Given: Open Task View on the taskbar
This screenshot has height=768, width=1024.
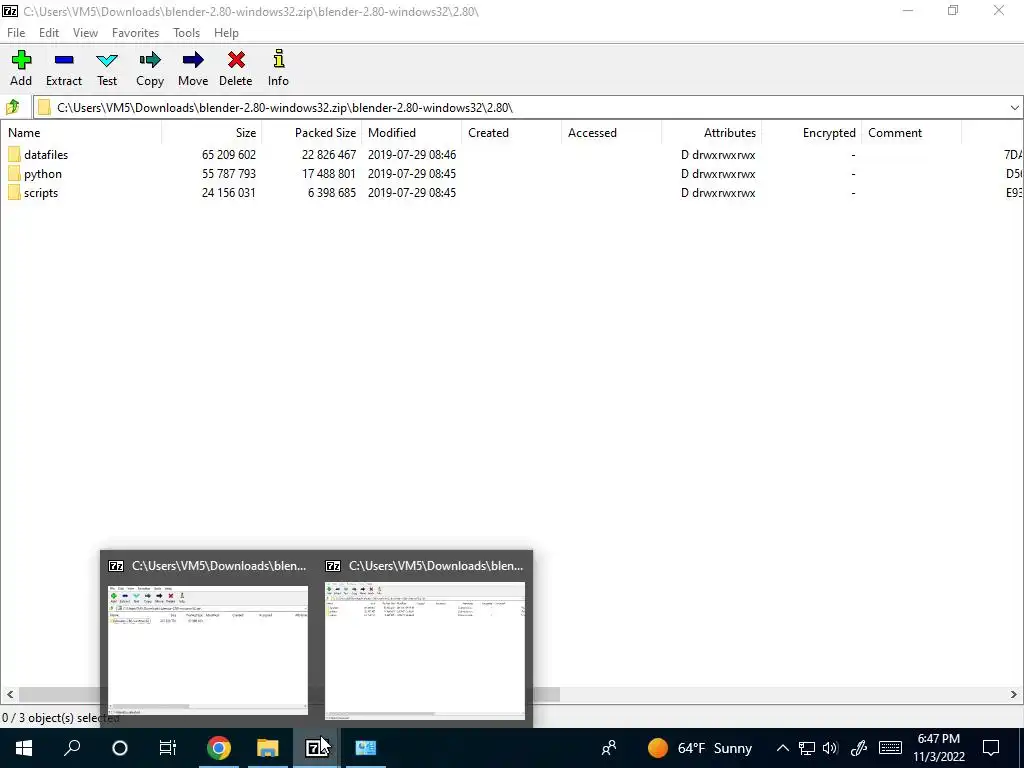Looking at the screenshot, I should [168, 748].
